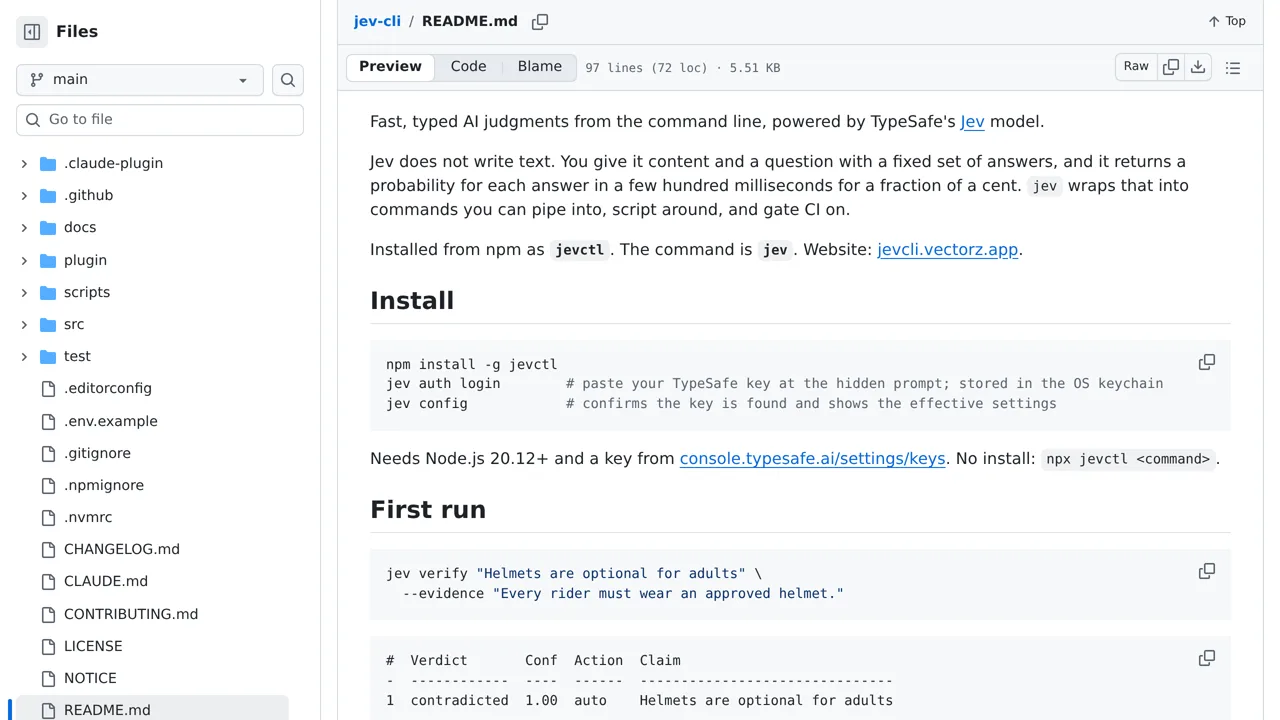Open the .github folder
The image size is (1280, 720).
[88, 195]
